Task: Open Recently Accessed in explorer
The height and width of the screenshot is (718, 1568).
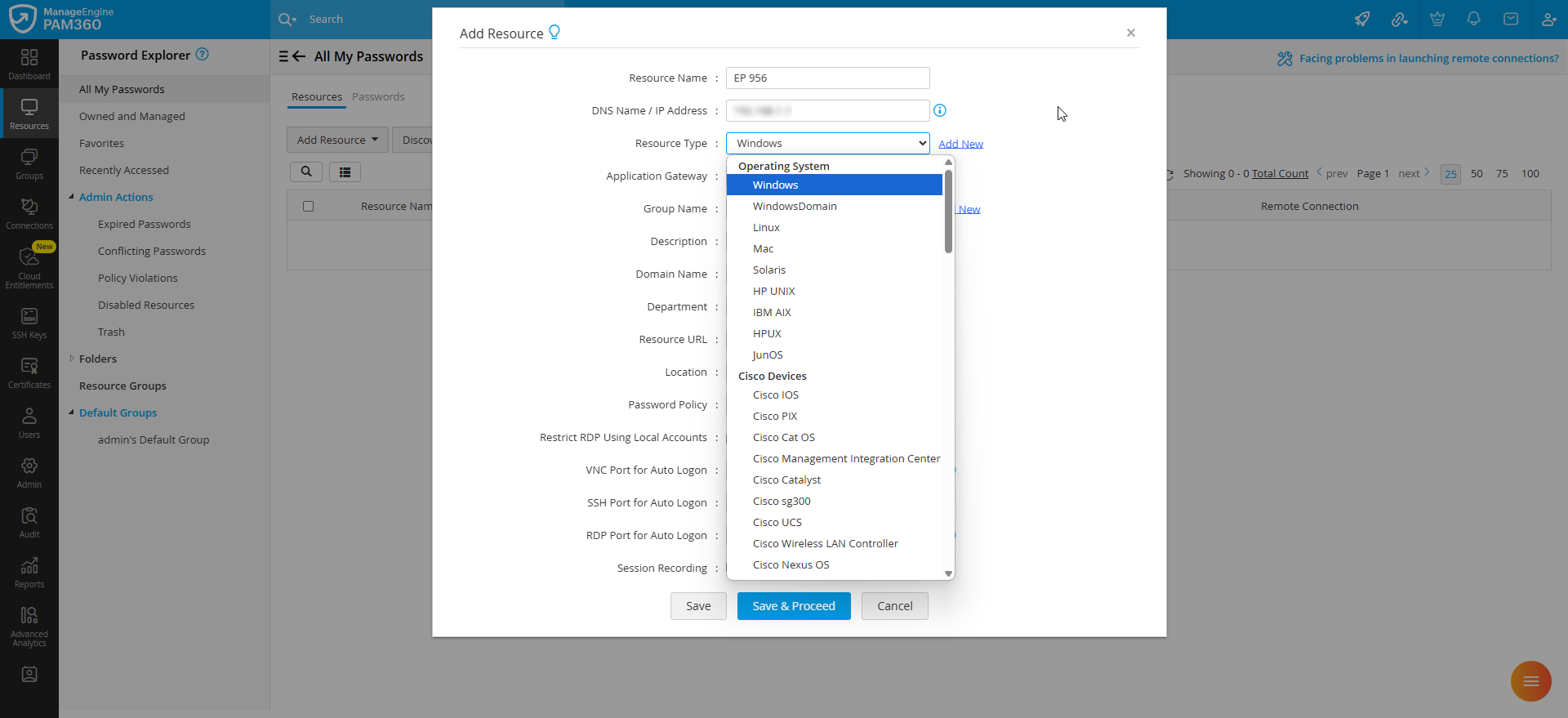Action: tap(124, 170)
